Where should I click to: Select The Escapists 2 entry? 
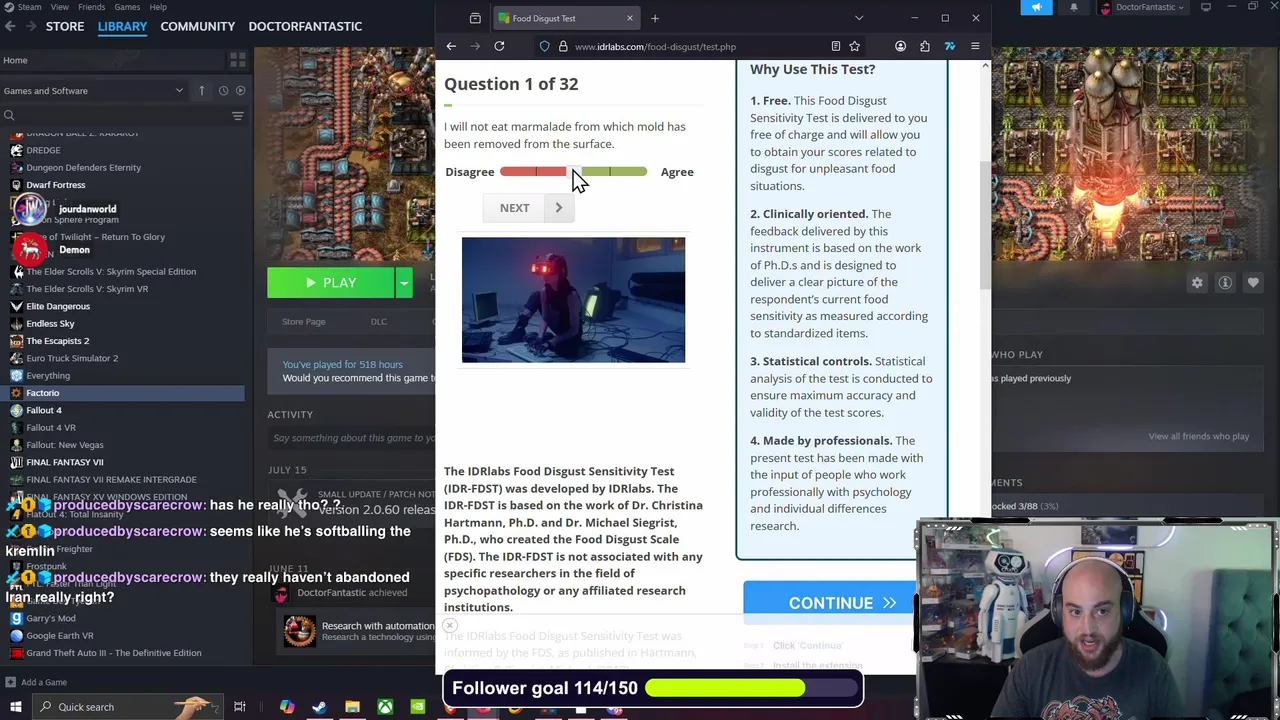coord(58,341)
